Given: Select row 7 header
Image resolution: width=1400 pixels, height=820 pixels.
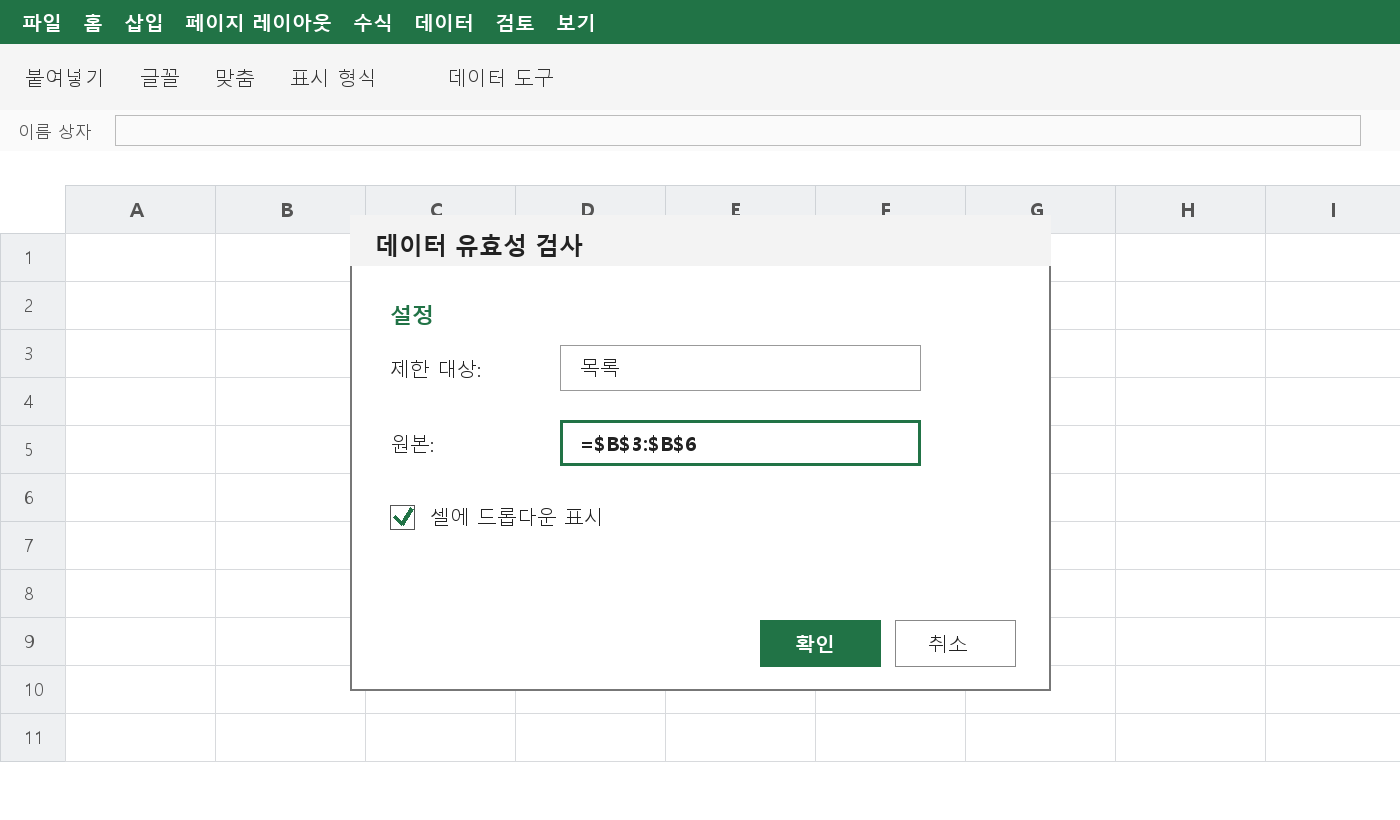Looking at the screenshot, I should [x=33, y=545].
